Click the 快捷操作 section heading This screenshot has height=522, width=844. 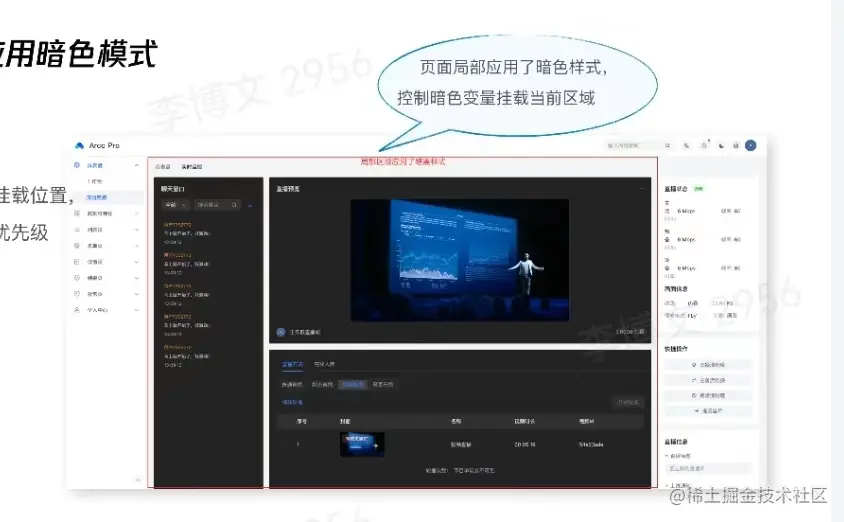[x=676, y=349]
